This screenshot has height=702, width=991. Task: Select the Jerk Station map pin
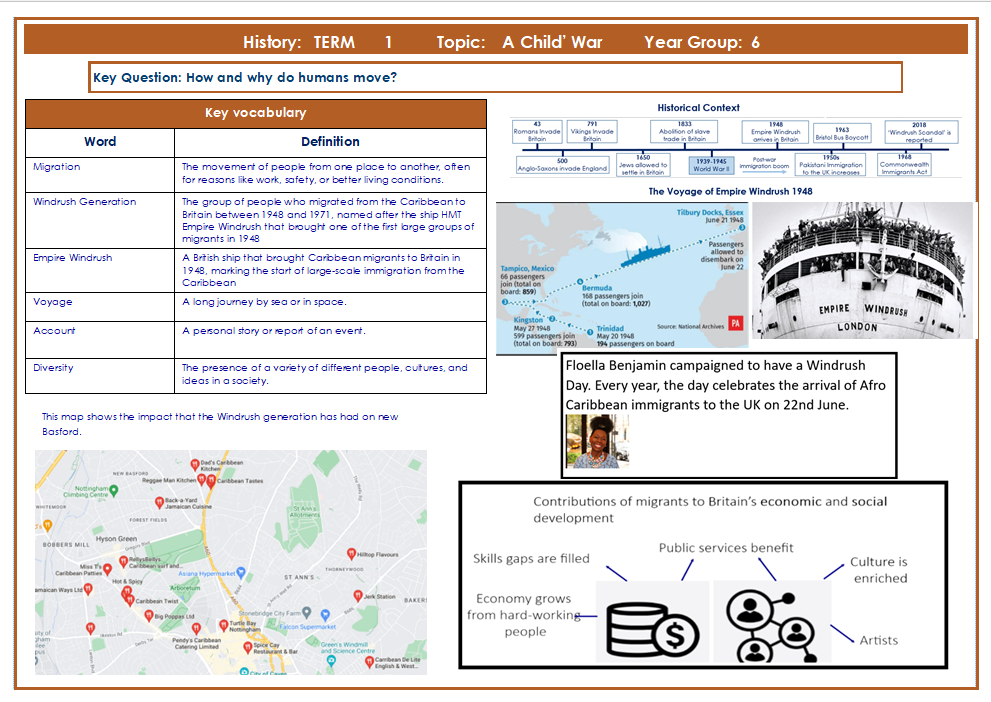click(x=358, y=595)
